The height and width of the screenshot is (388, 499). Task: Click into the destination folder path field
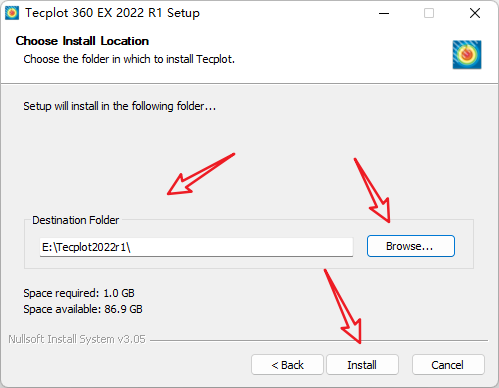(196, 247)
